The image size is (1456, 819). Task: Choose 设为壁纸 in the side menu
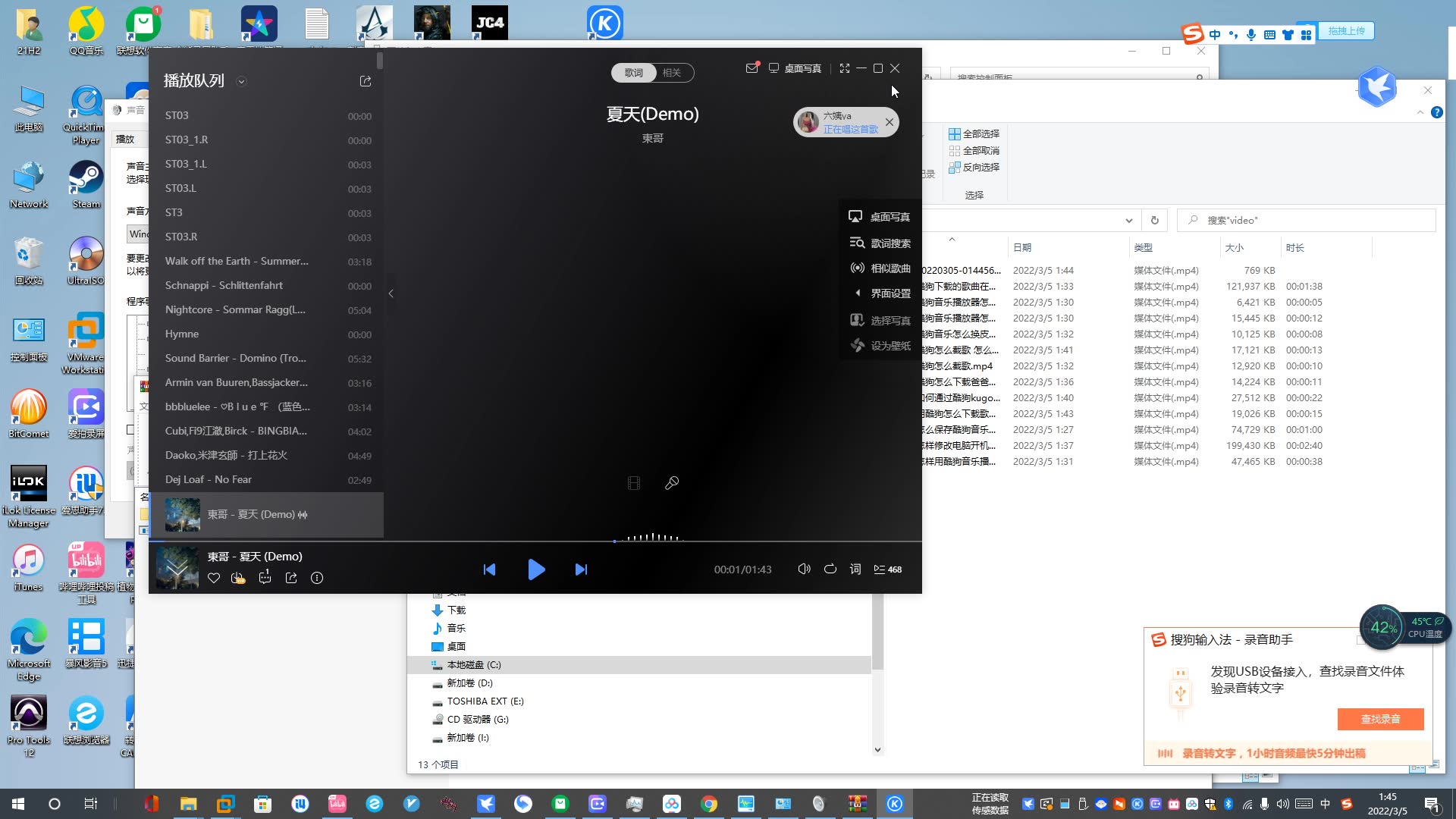(x=880, y=346)
